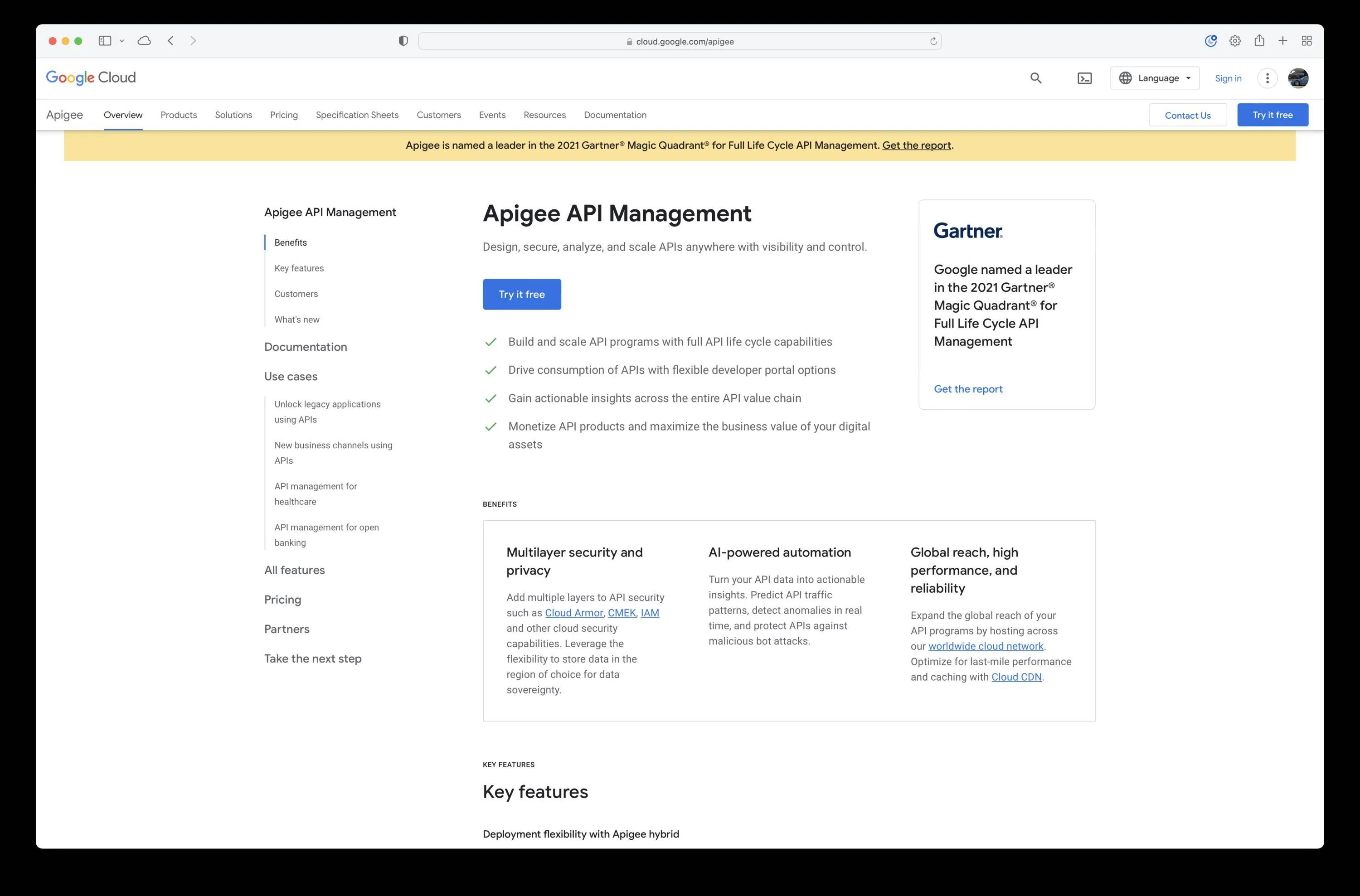The width and height of the screenshot is (1360, 896).
Task: Click the "AI-powered automation" benefit heading
Action: point(779,552)
